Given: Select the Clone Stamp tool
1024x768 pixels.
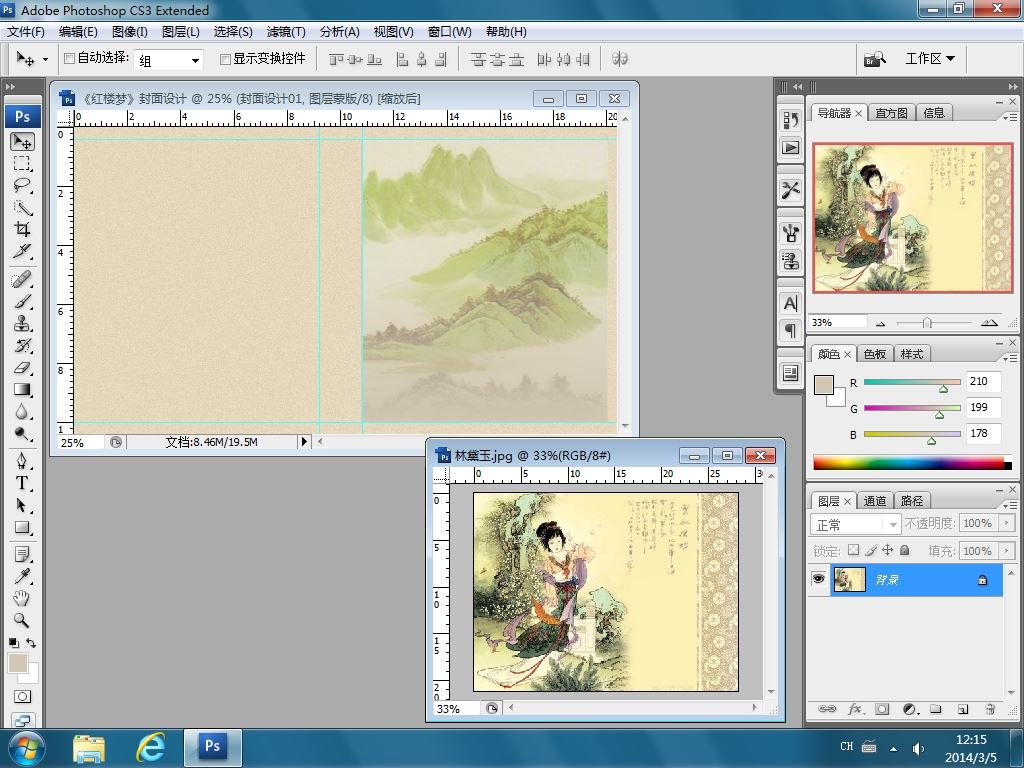Looking at the screenshot, I should click(22, 324).
